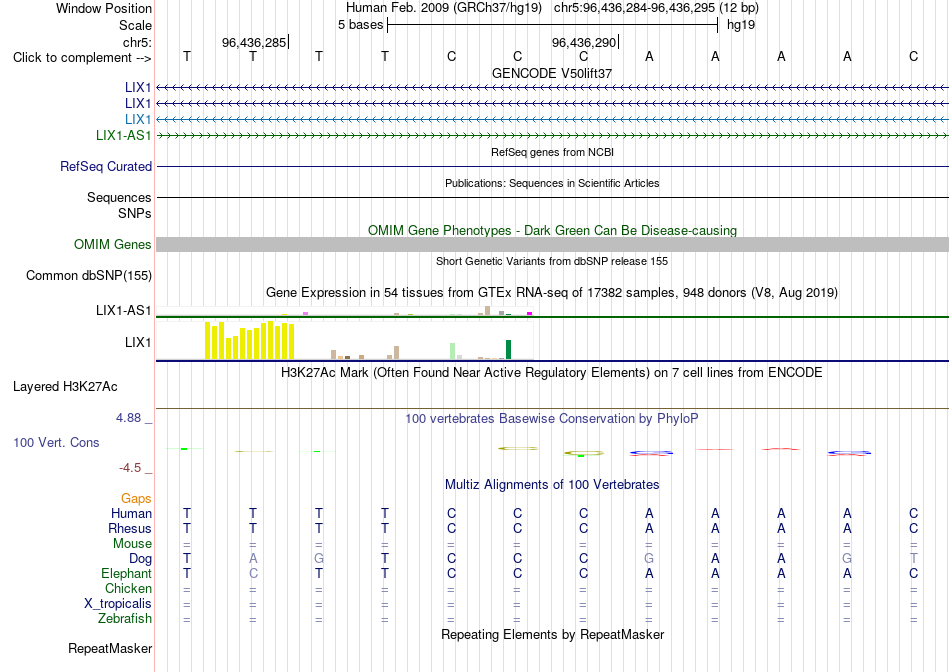Select the X_tropicalis alignment row label
Image resolution: width=950 pixels, height=672 pixels.
(x=118, y=604)
